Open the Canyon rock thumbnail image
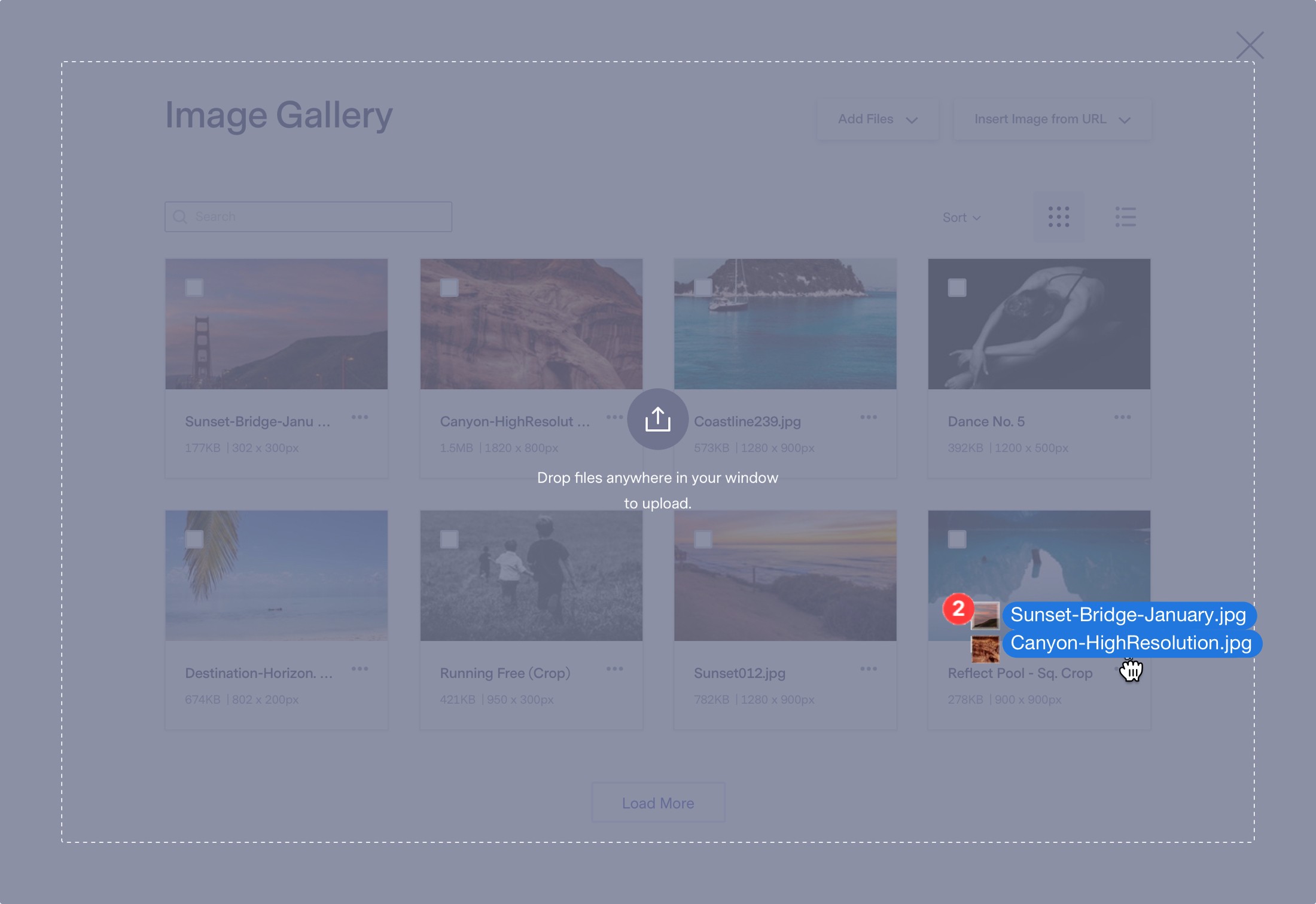The image size is (1316, 904). [531, 324]
